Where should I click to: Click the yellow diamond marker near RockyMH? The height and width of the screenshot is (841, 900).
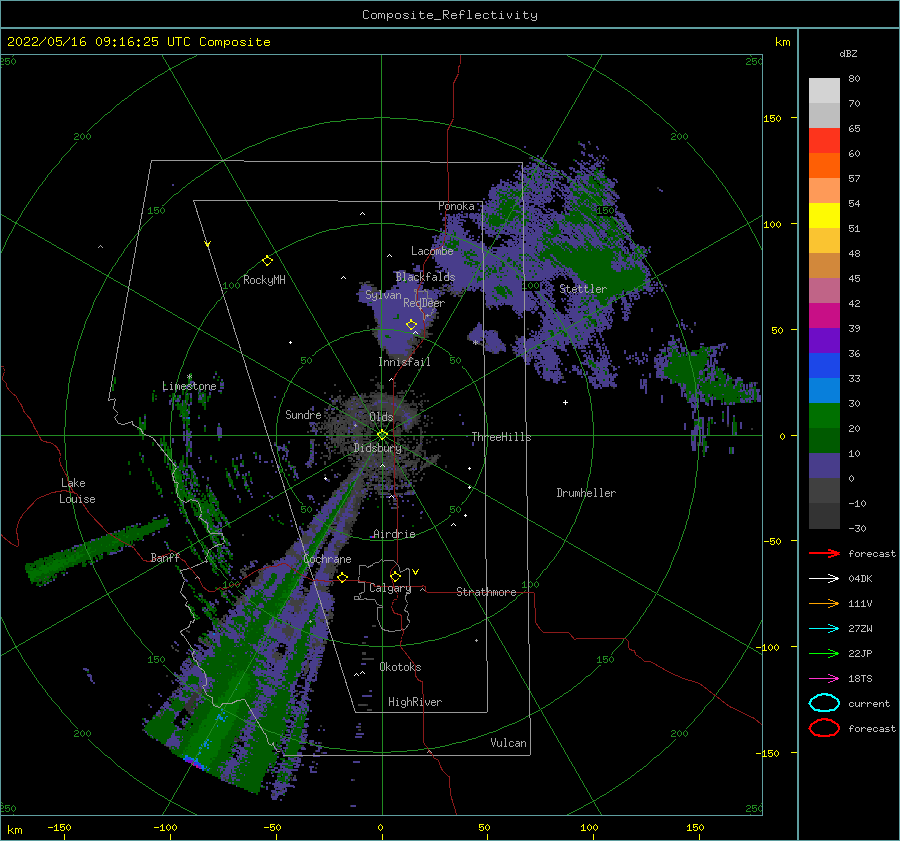click(x=267, y=261)
